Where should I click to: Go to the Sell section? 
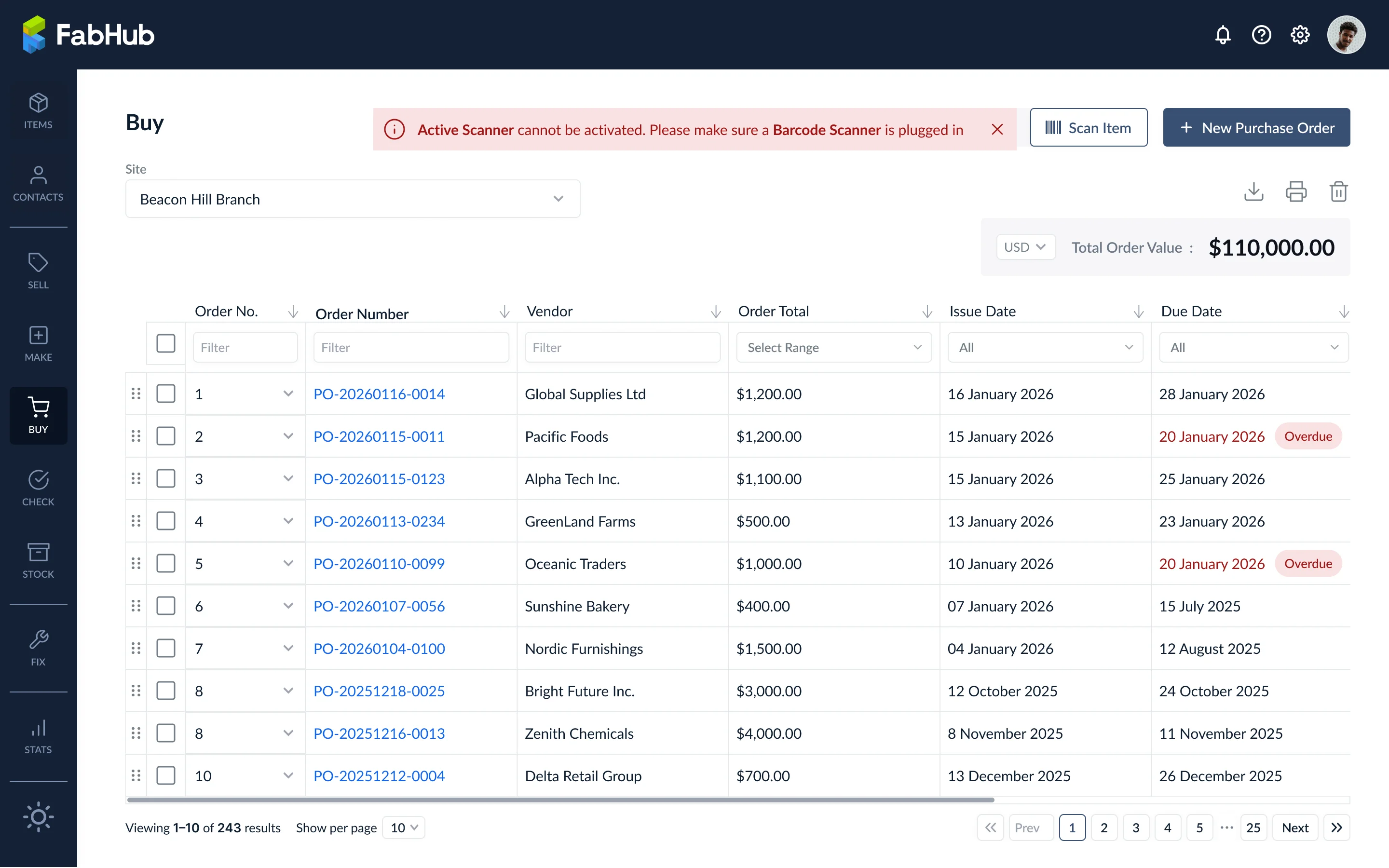pyautogui.click(x=39, y=271)
